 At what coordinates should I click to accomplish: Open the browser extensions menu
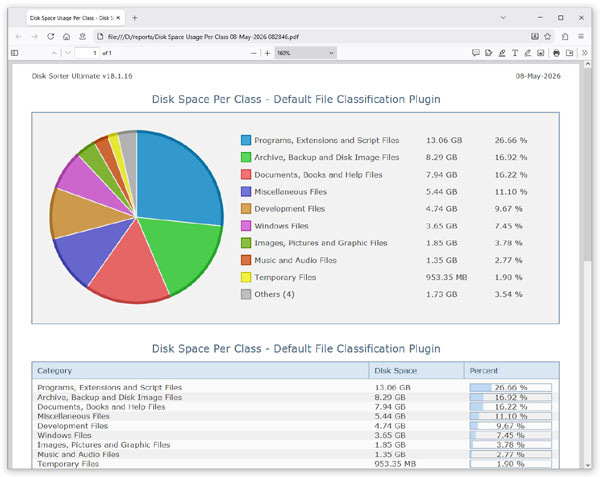[565, 37]
